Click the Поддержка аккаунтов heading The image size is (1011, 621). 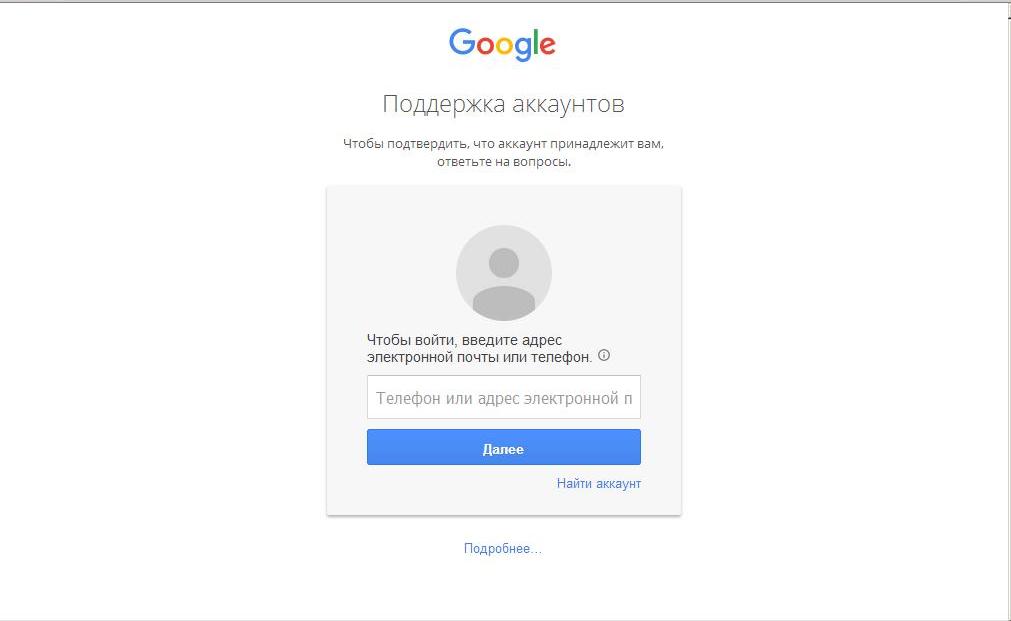[504, 104]
